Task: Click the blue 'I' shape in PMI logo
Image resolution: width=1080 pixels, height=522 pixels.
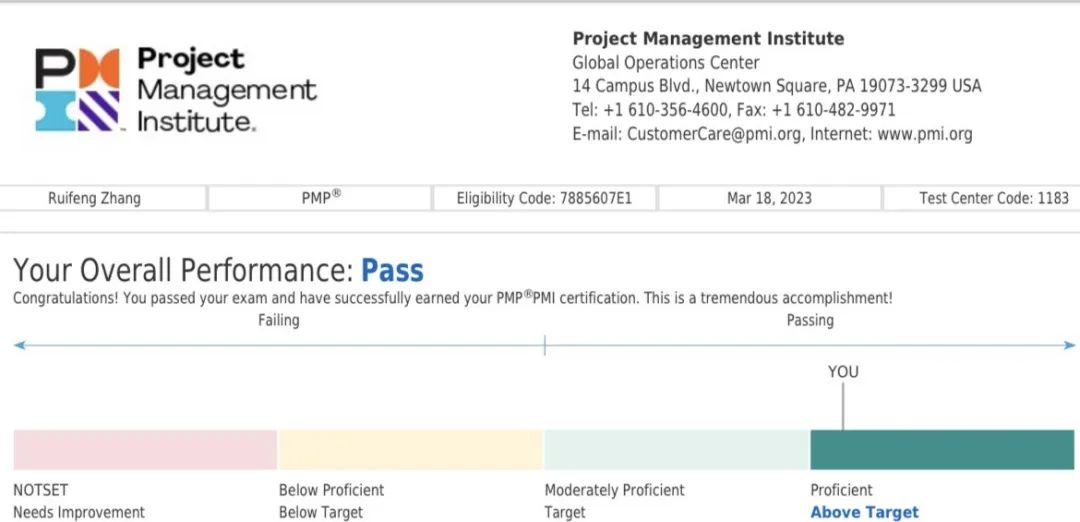Action: tap(55, 111)
